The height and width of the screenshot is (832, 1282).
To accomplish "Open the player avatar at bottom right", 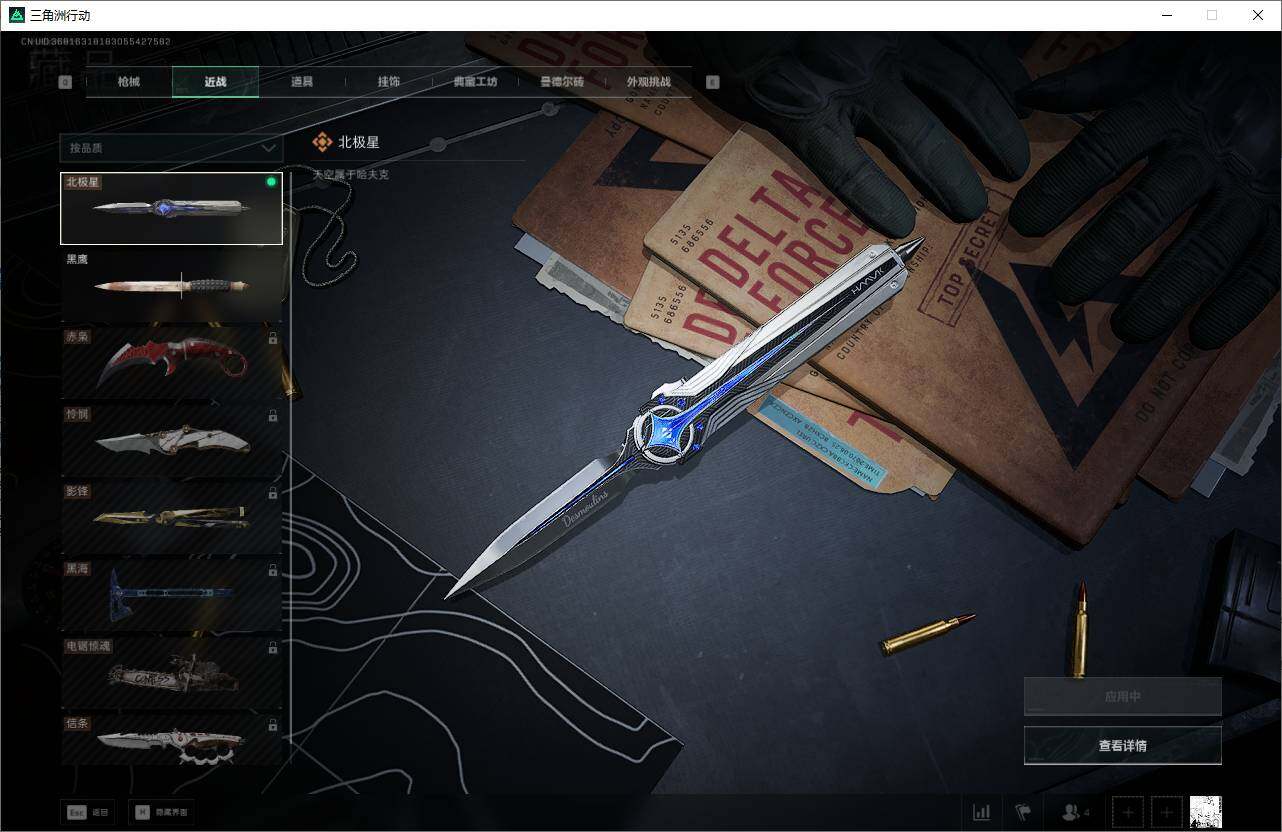I will coord(1206,812).
